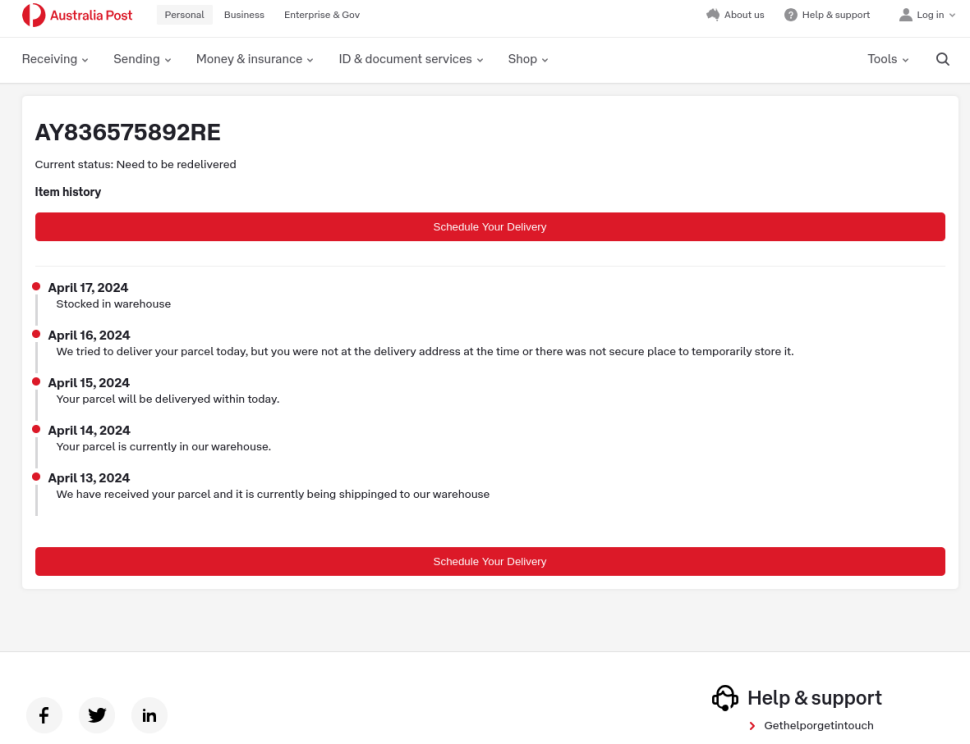
Task: Open search using the magnifying glass icon
Action: 941,59
